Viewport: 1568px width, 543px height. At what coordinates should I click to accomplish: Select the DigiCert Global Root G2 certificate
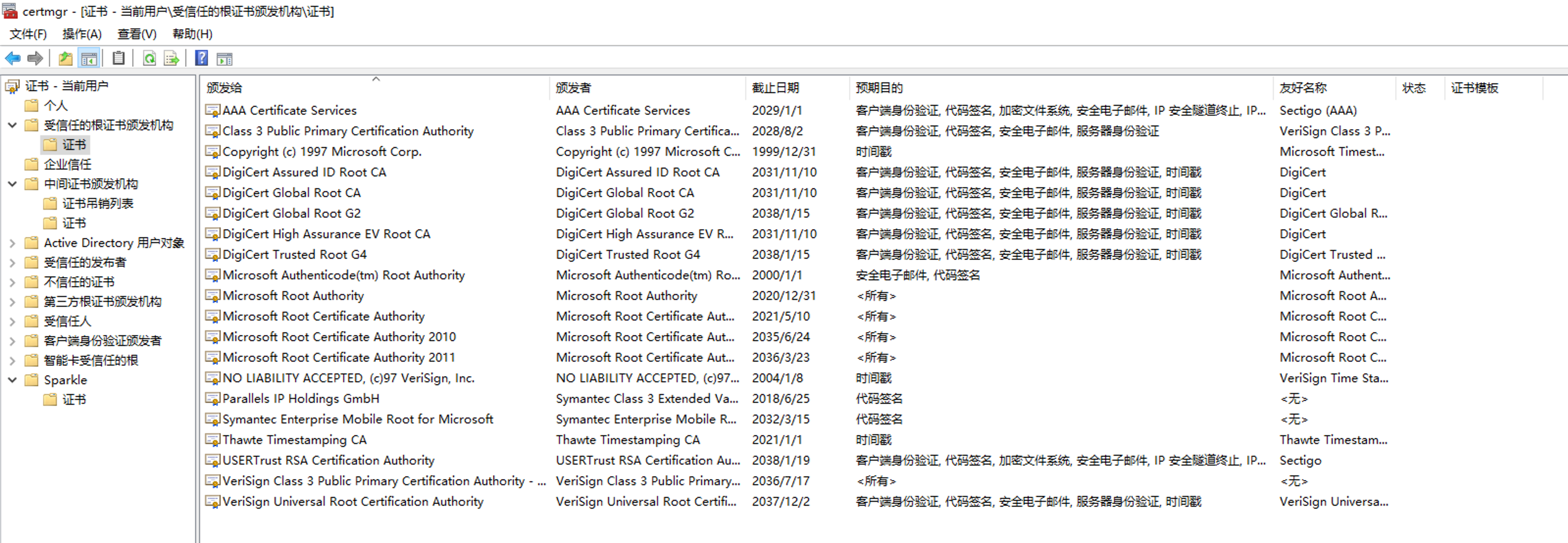click(x=291, y=214)
